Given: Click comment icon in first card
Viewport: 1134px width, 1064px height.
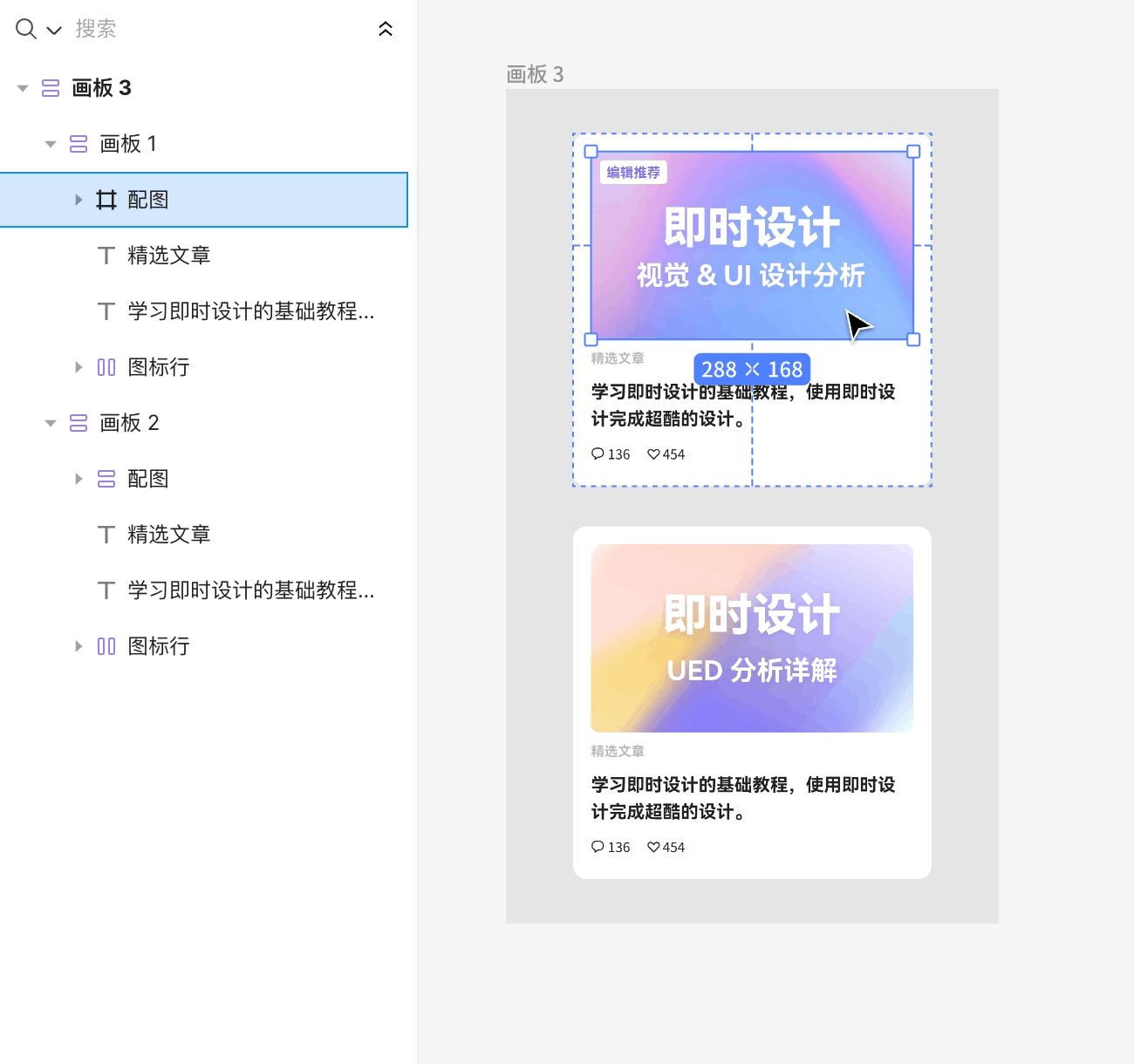Looking at the screenshot, I should click(598, 454).
